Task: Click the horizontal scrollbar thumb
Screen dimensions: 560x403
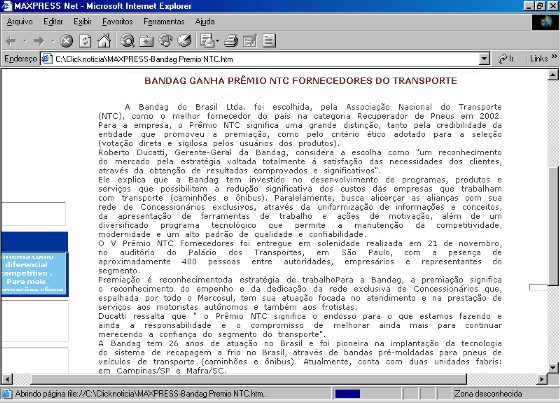Action: (x=249, y=379)
